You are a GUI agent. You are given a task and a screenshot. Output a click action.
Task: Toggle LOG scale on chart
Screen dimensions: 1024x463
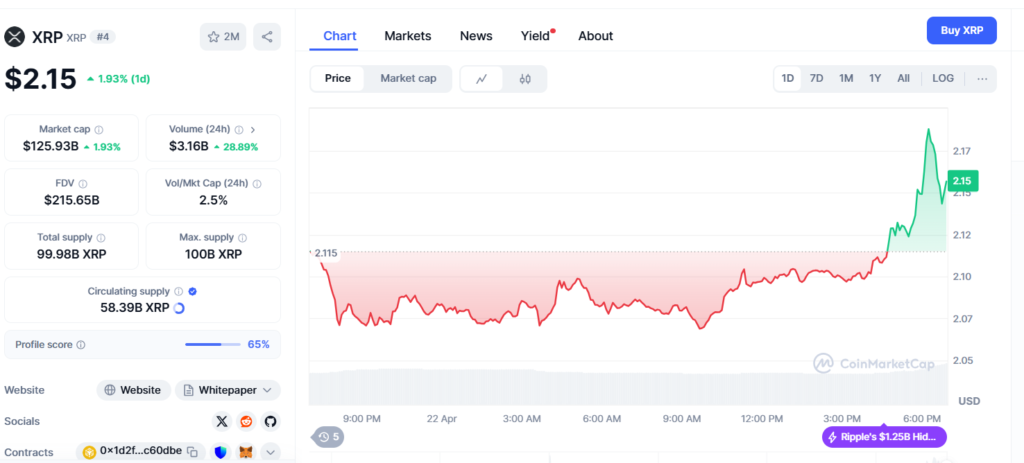943,78
